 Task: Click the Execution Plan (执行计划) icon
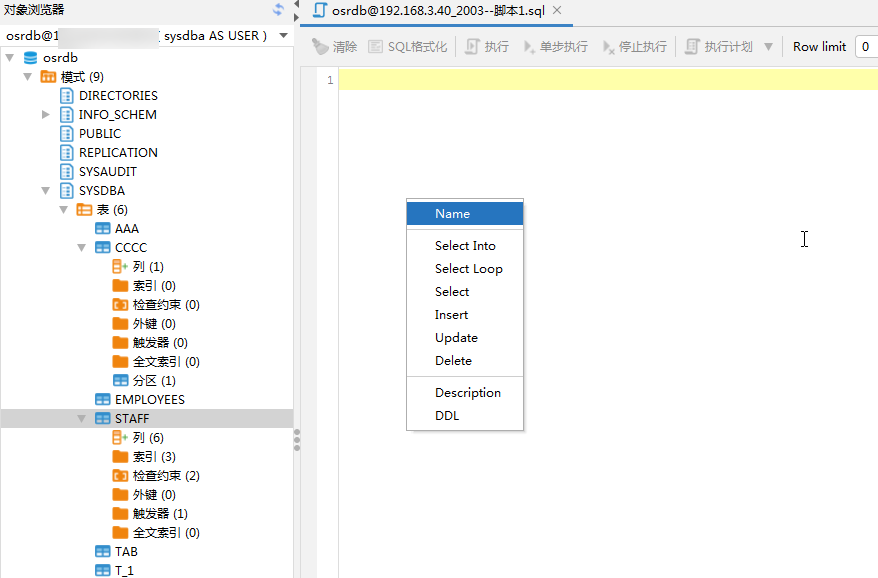pyautogui.click(x=692, y=47)
